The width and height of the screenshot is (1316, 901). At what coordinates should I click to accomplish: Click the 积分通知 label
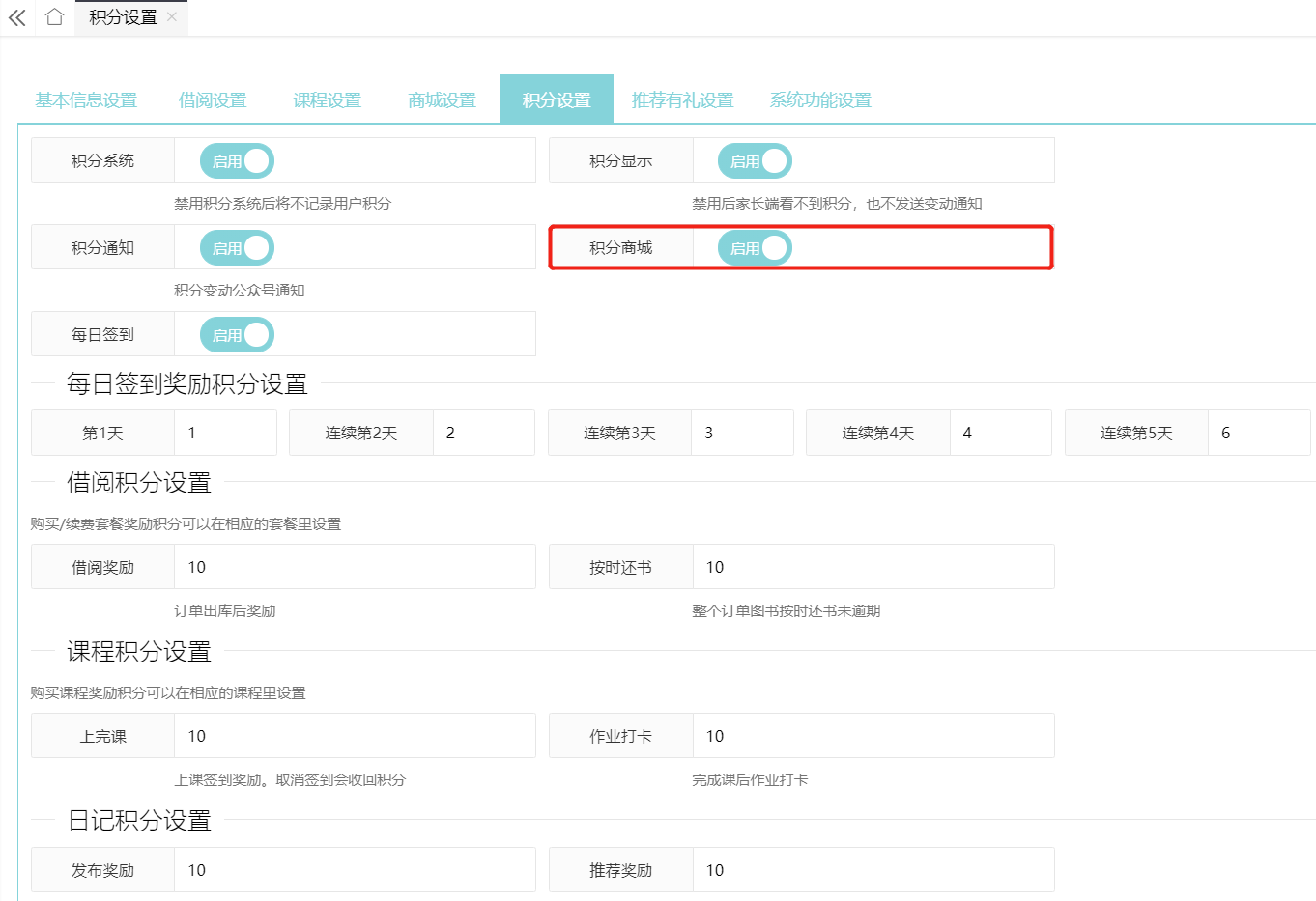102,248
